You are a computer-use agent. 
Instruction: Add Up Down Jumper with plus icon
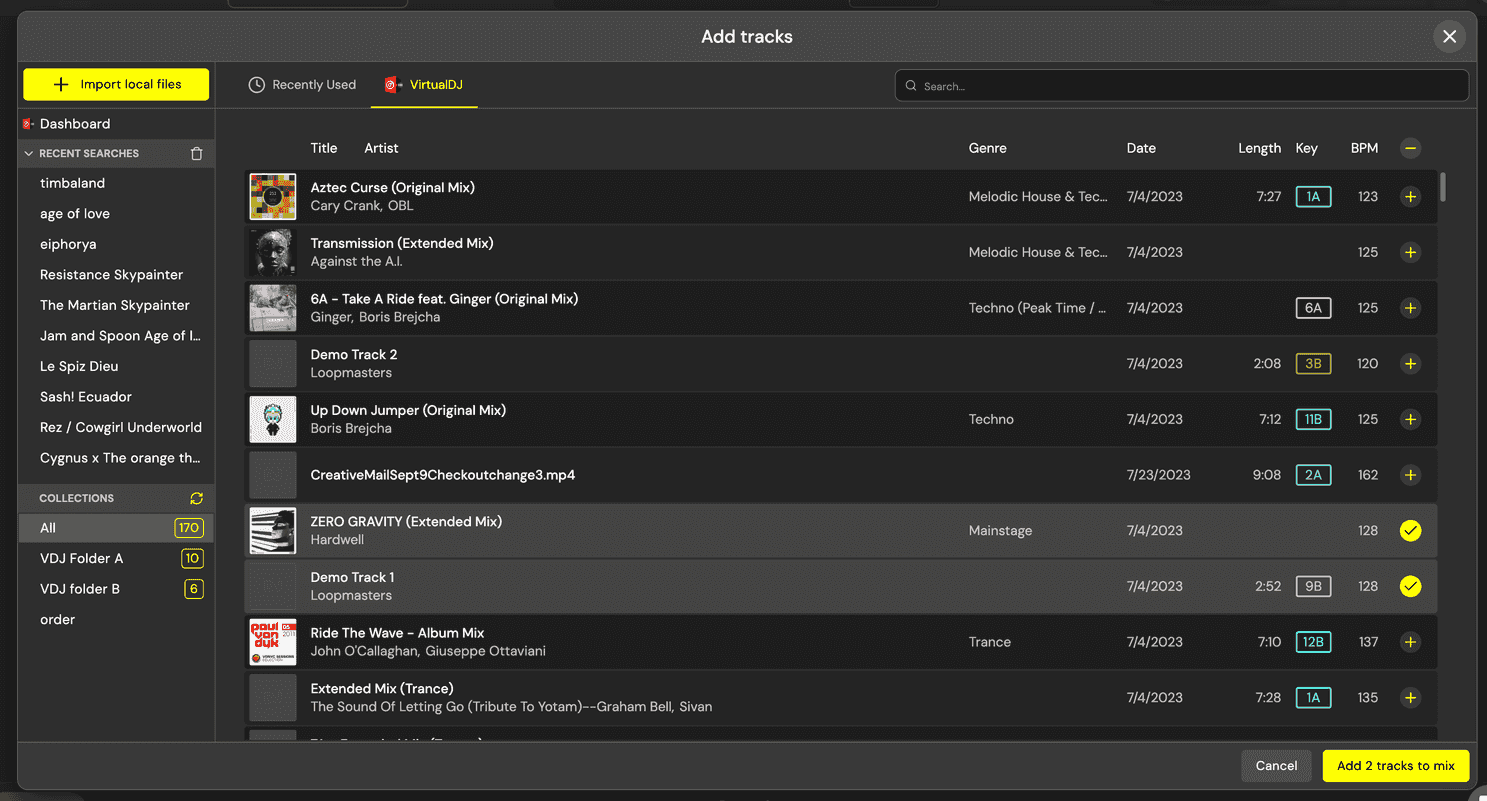1410,420
